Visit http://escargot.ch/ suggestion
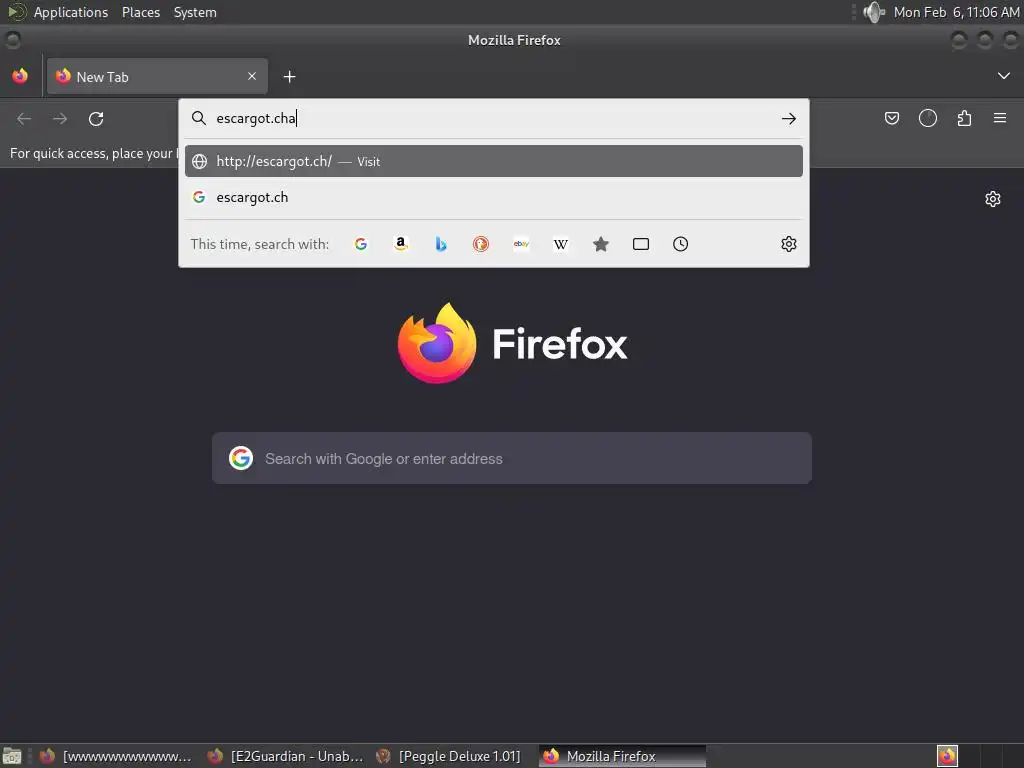Image resolution: width=1024 pixels, height=768 pixels. tap(494, 161)
